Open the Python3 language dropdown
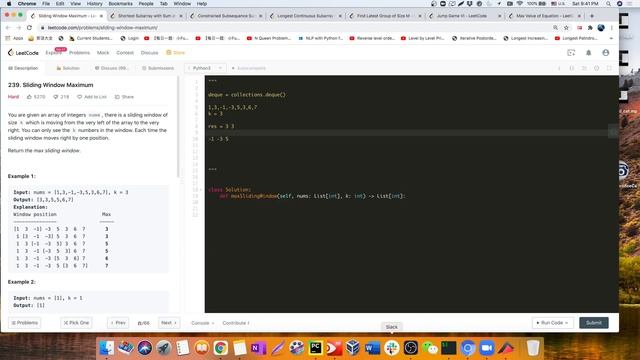Screen dimensions: 640x360 (x=205, y=68)
